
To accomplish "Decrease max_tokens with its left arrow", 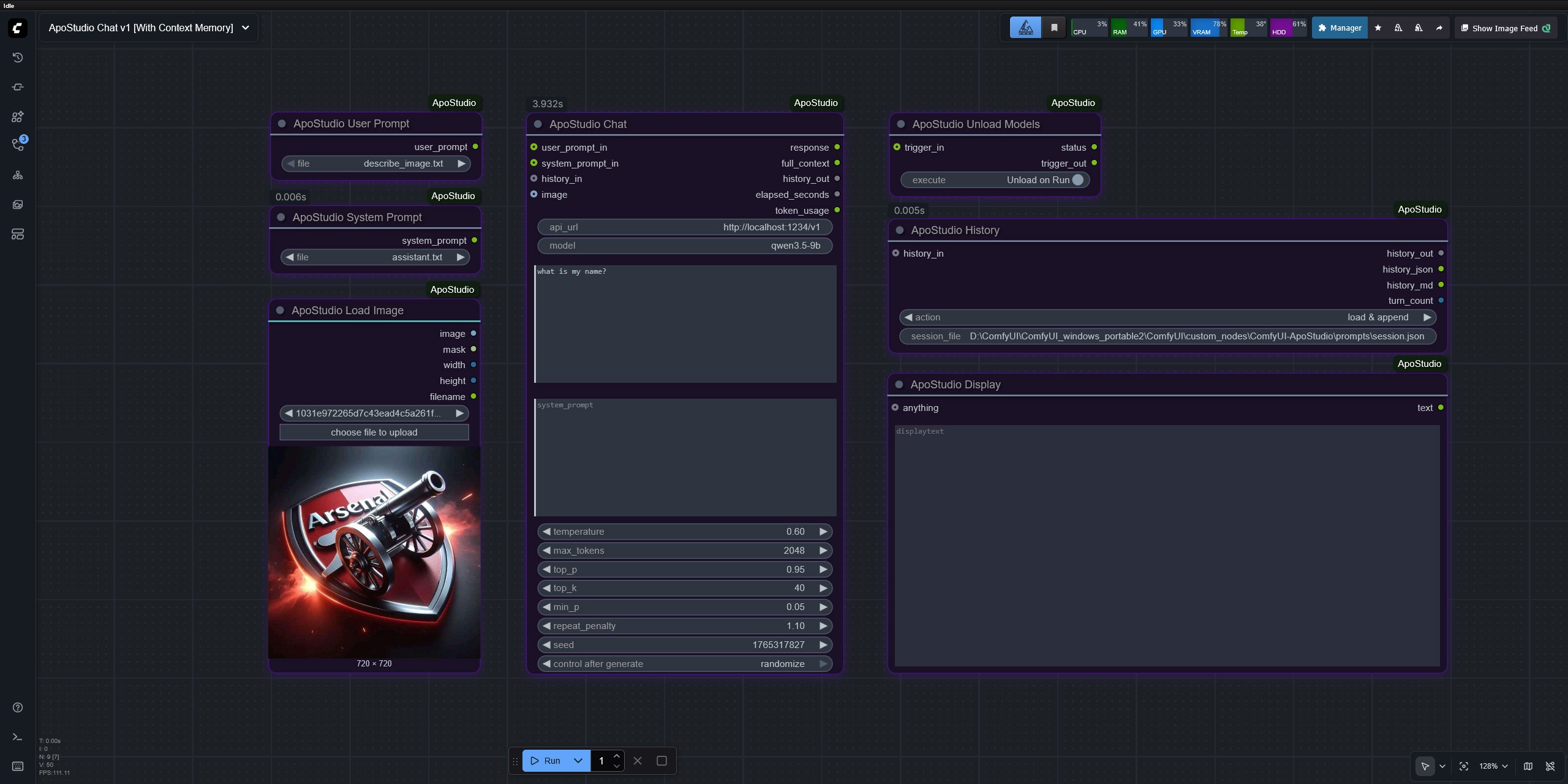I will pyautogui.click(x=546, y=551).
